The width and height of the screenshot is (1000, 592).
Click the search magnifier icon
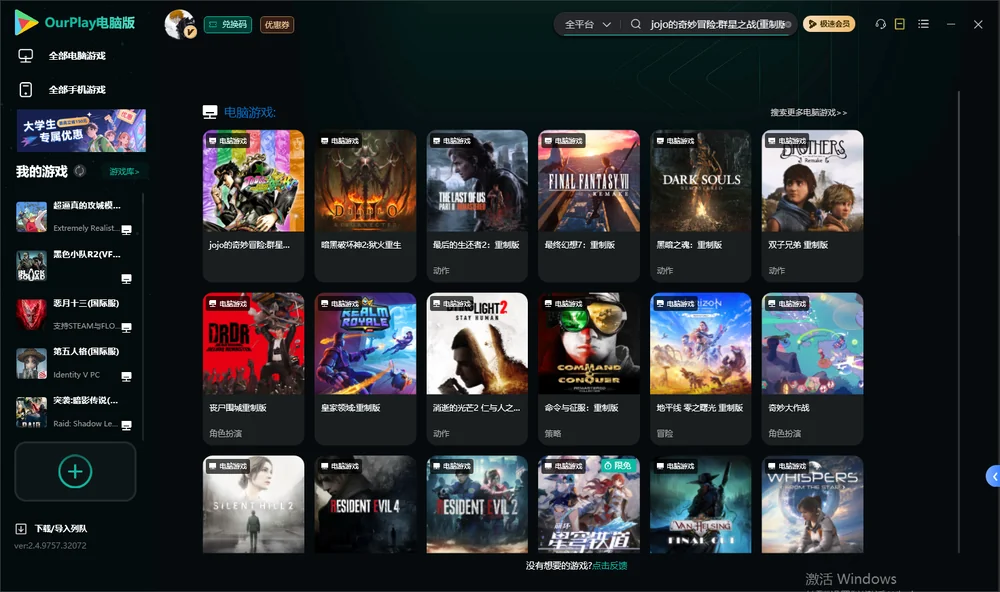635,24
